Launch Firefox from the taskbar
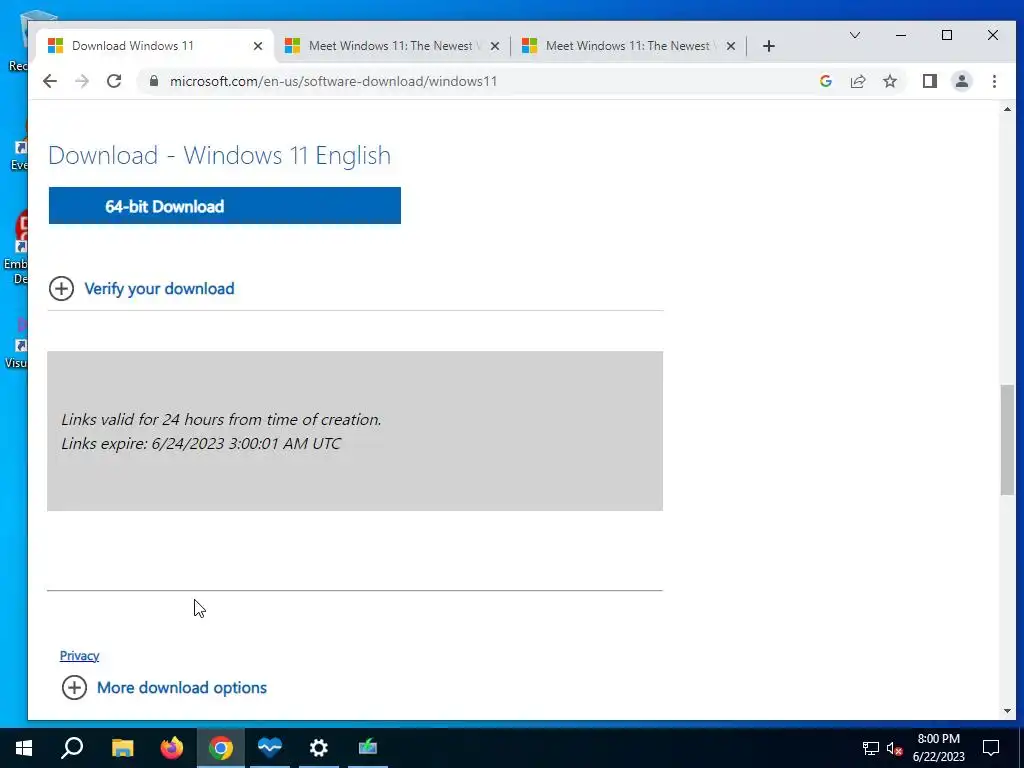The image size is (1024, 768). [x=172, y=748]
